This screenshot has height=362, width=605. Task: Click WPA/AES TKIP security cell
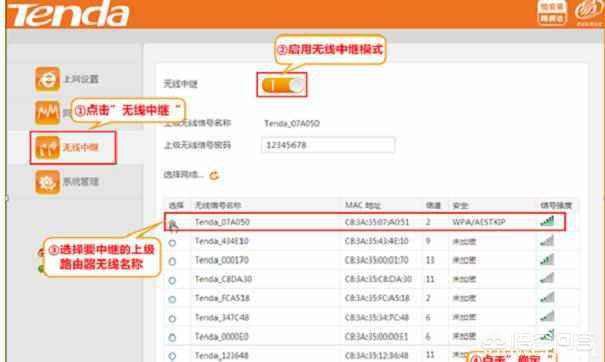(479, 222)
